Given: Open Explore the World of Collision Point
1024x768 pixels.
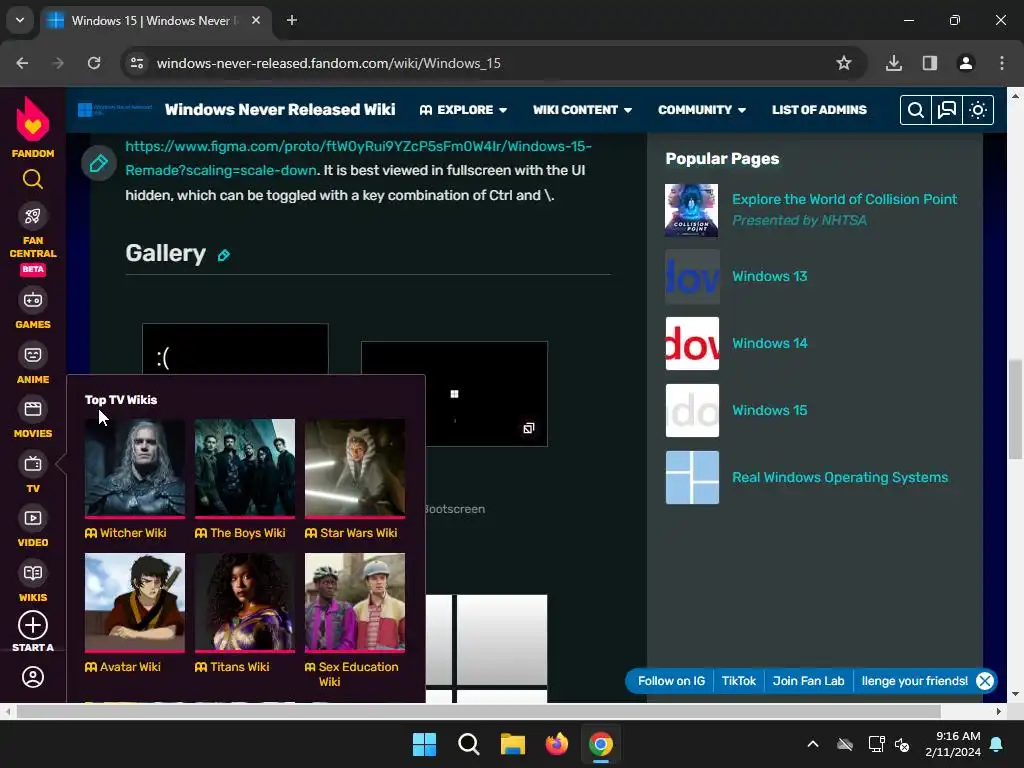Looking at the screenshot, I should click(844, 199).
